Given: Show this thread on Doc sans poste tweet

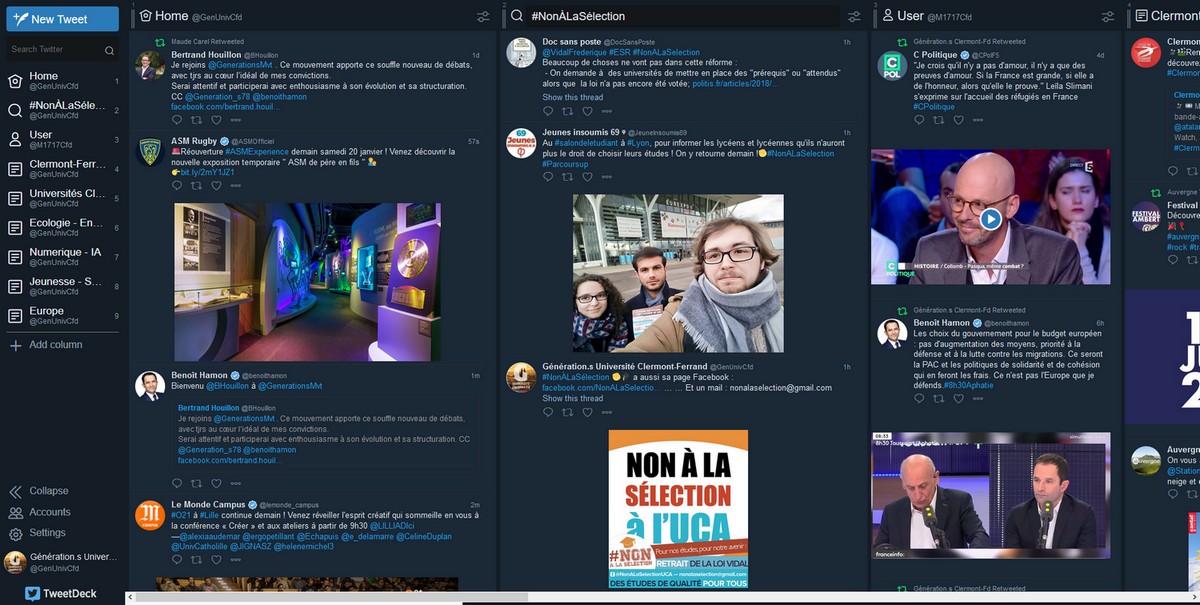Looking at the screenshot, I should [x=573, y=97].
